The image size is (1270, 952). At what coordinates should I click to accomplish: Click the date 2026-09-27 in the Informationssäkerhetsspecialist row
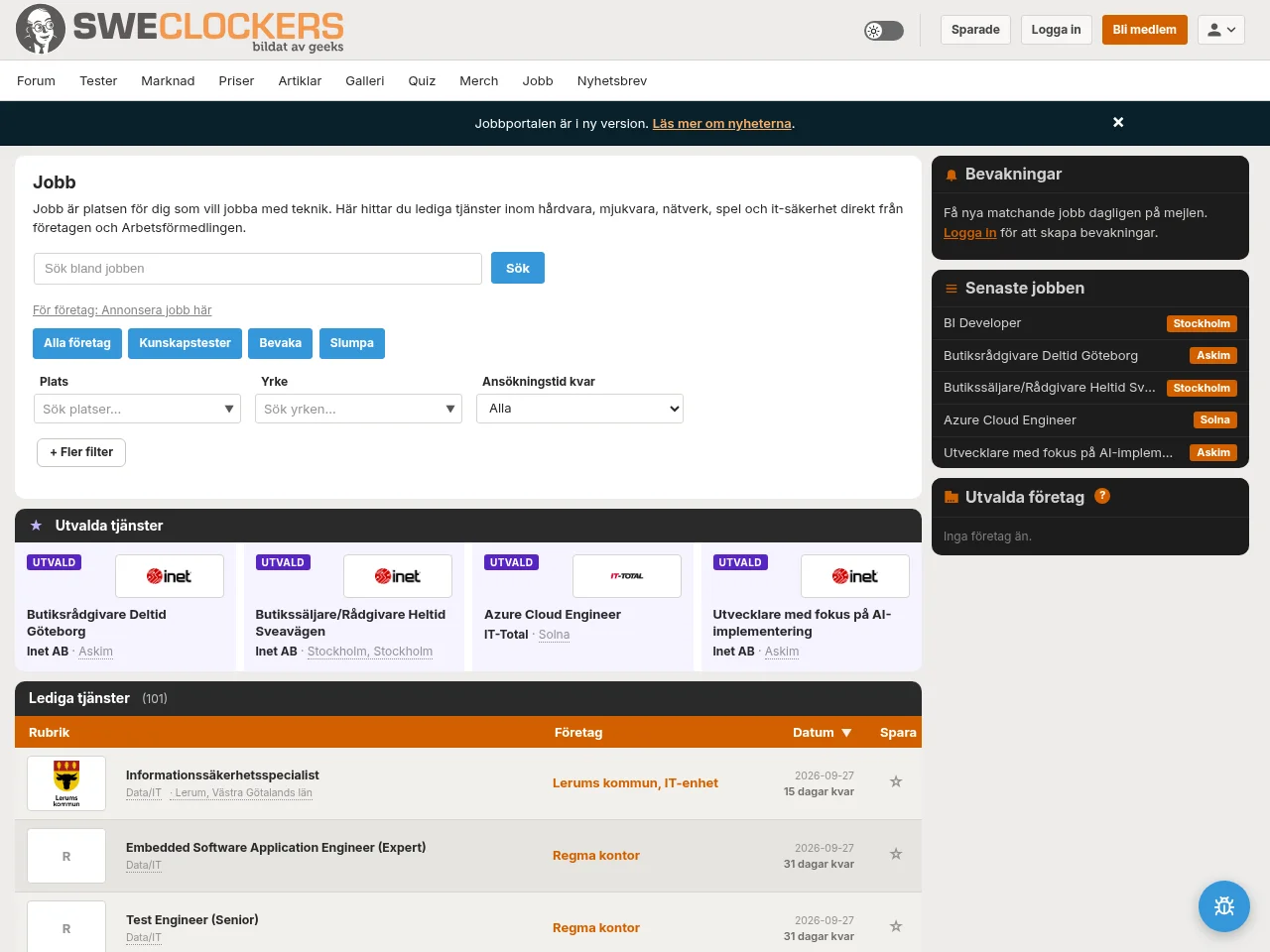(825, 775)
